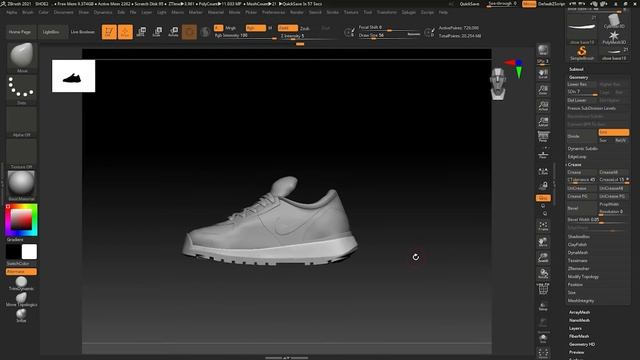Toggle the Zsub sculpt mode

pyautogui.click(x=305, y=28)
